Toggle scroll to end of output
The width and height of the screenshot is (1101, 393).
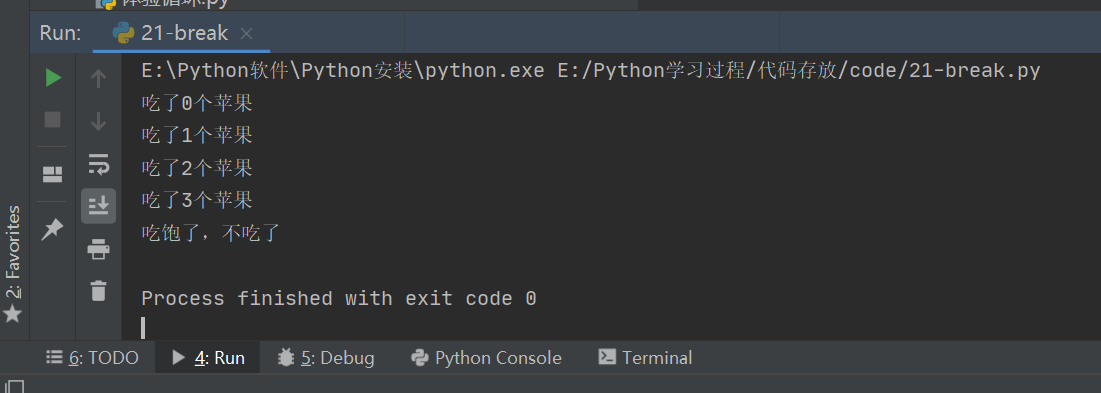98,206
